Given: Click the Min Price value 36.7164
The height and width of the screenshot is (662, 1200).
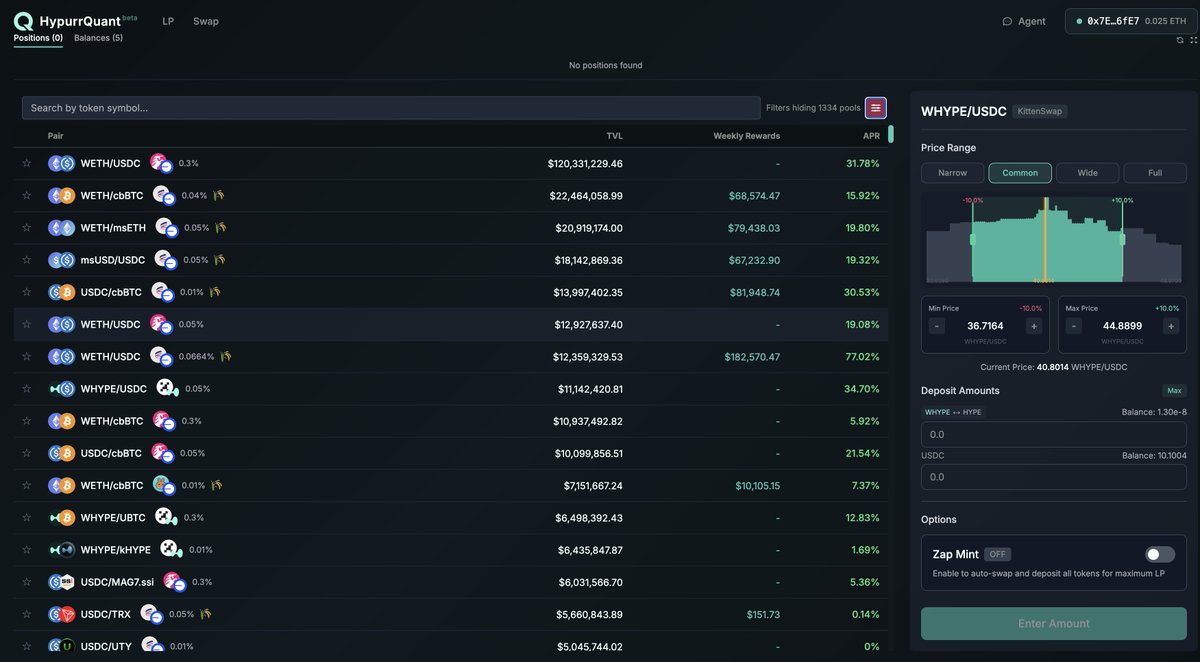Looking at the screenshot, I should [x=985, y=326].
